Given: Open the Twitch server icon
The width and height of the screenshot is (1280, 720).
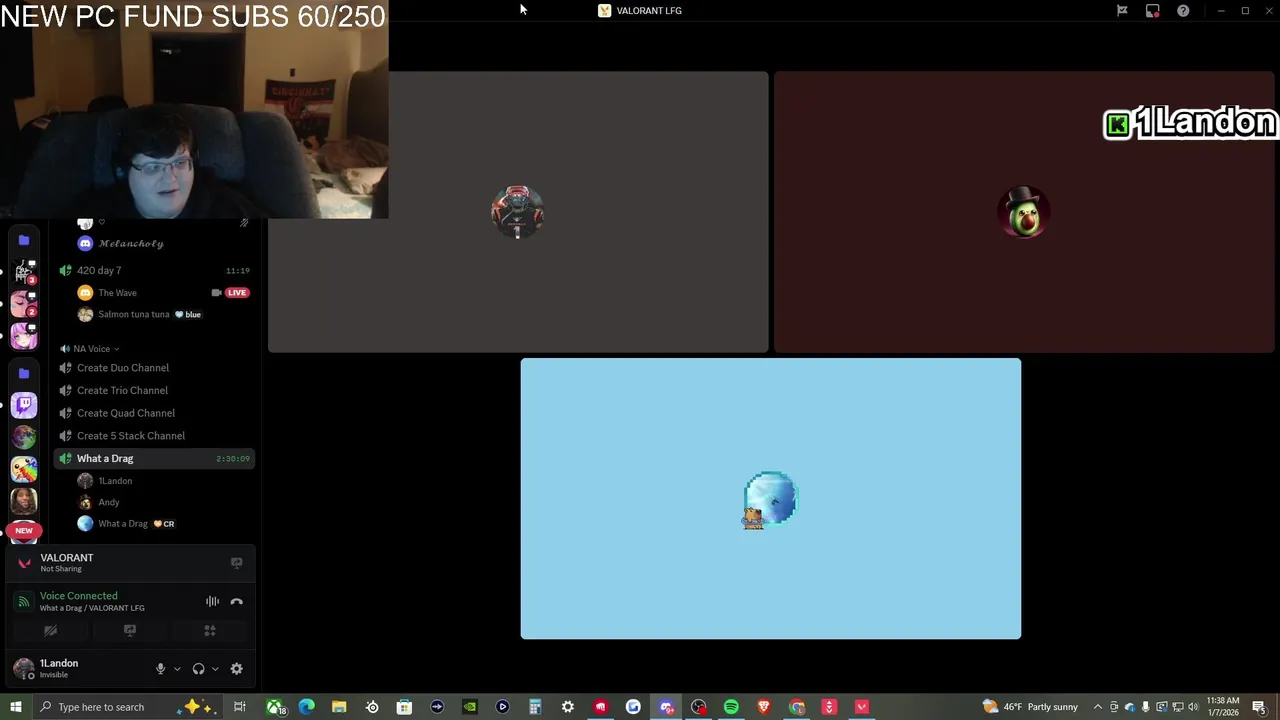Looking at the screenshot, I should (24, 405).
